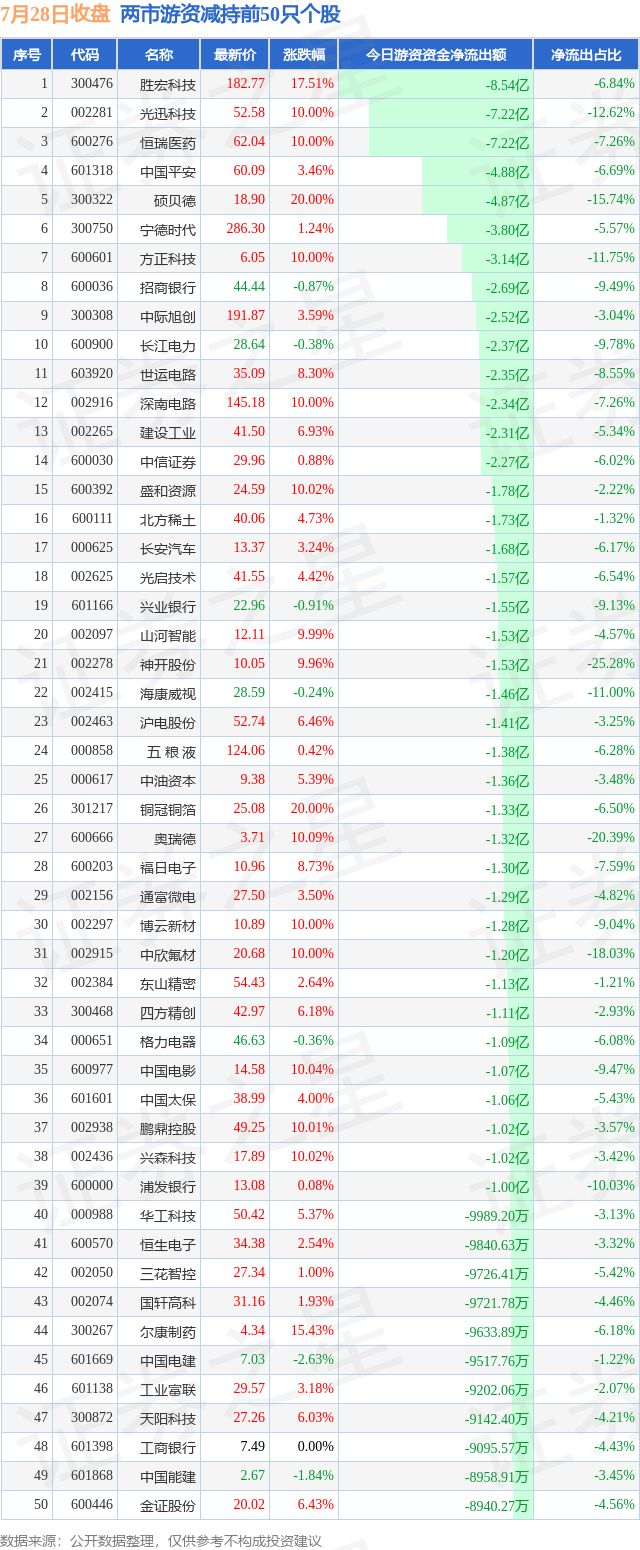The image size is (640, 1550).
Task: Select the stock name 东山精密
Action: pos(168,983)
